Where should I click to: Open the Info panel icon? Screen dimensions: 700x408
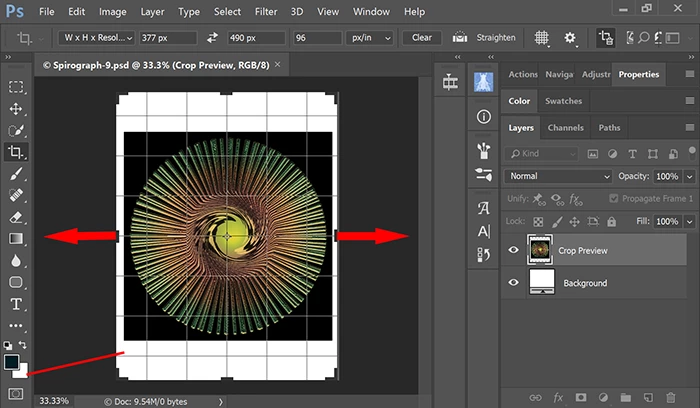coord(483,117)
